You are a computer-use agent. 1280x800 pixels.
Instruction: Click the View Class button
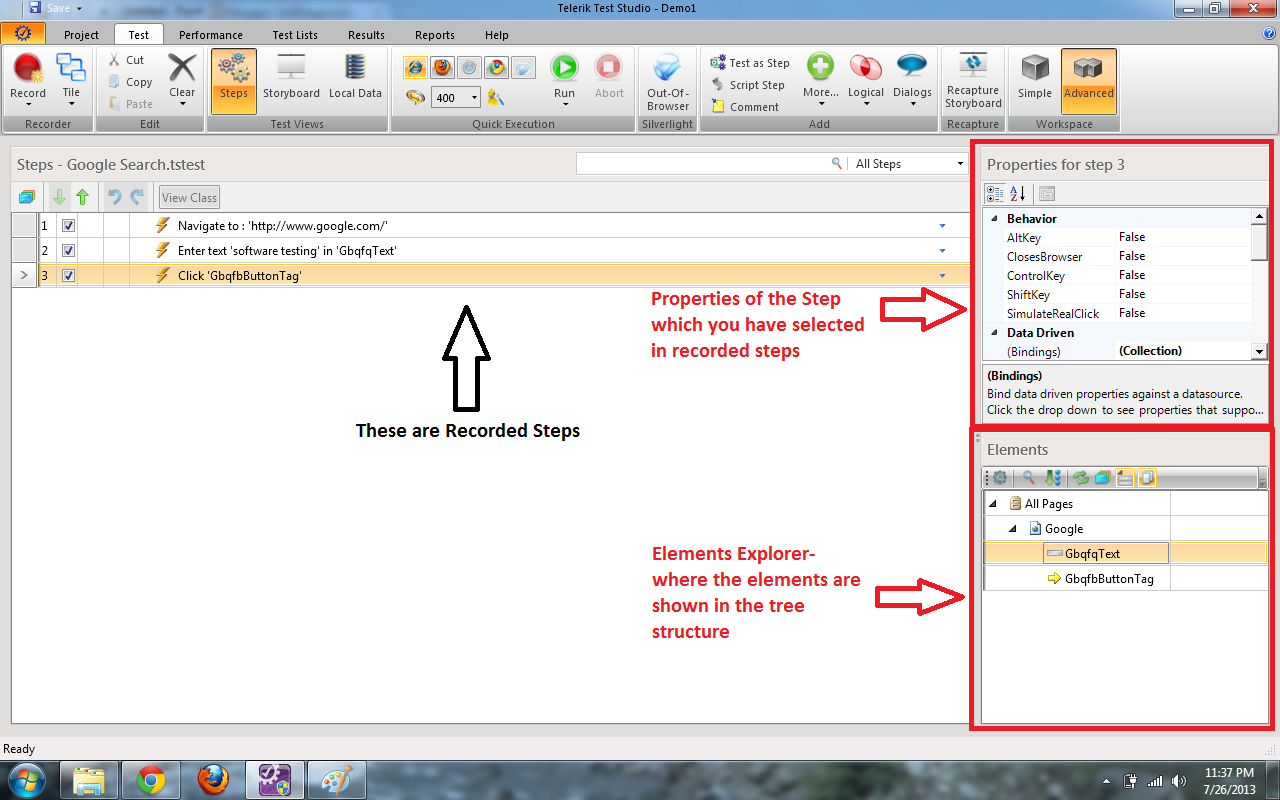click(190, 198)
